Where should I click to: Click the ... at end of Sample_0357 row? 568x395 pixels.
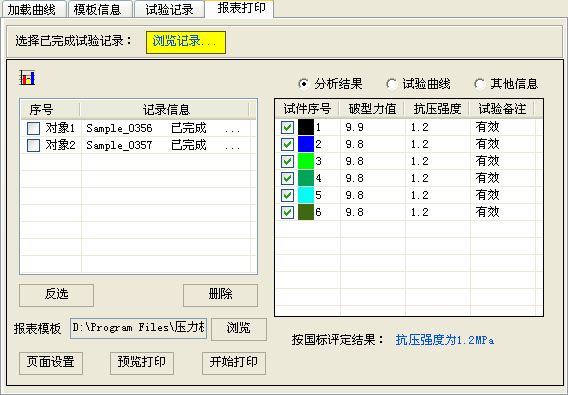(x=232, y=147)
